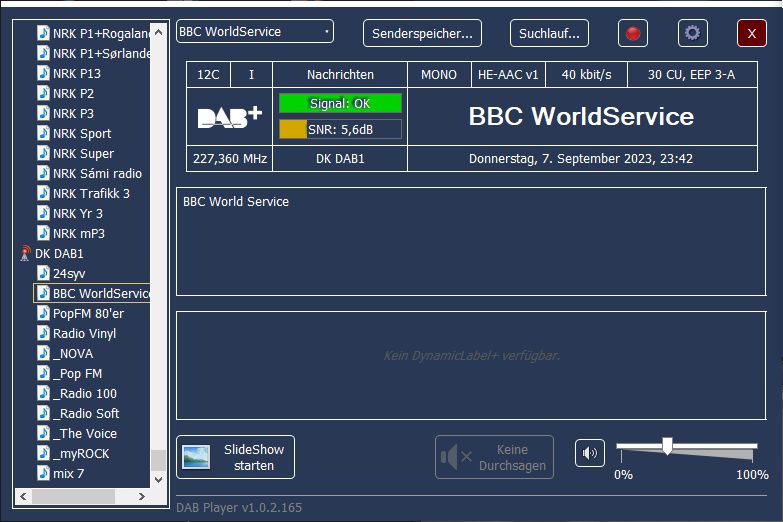Click the vertical scrollbar thumb in station list
Viewport: 783px width, 522px height.
[x=158, y=460]
